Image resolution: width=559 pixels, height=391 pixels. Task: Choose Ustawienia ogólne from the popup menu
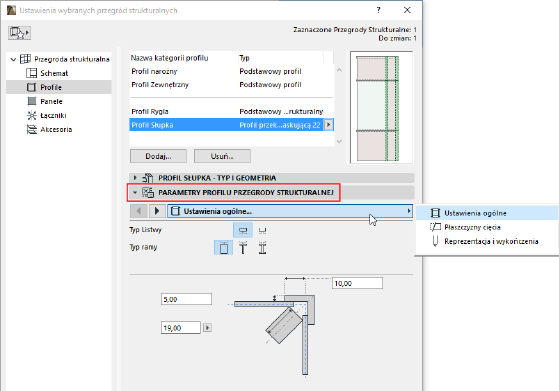pyautogui.click(x=487, y=213)
